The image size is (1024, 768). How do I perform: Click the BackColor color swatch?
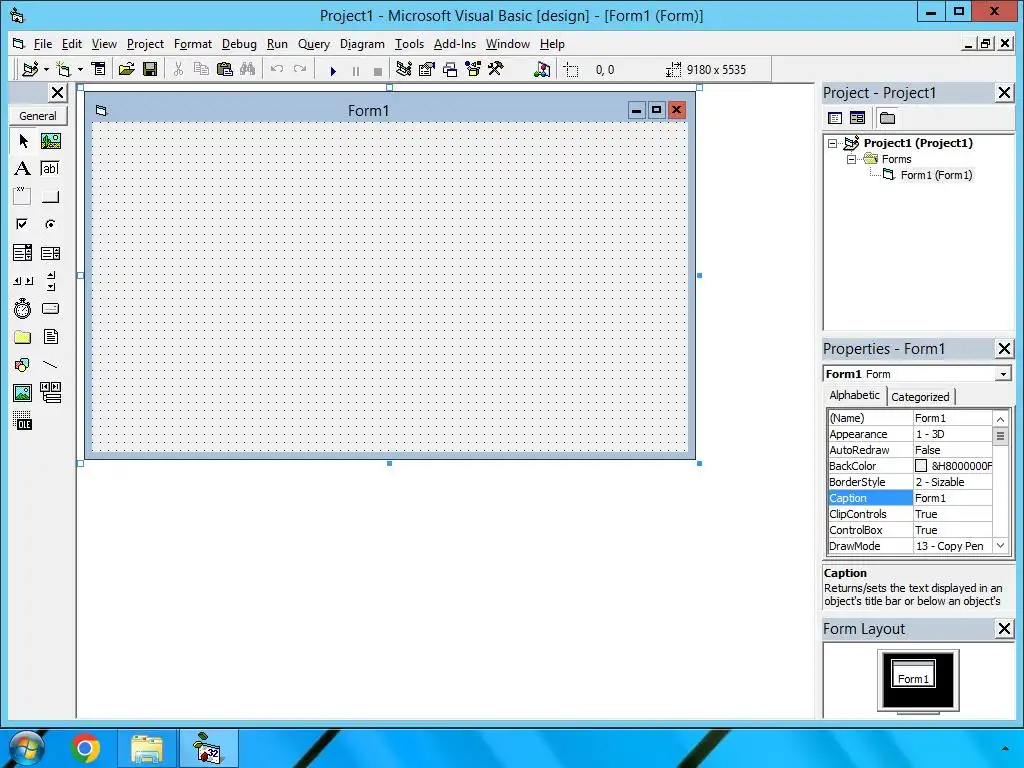921,466
